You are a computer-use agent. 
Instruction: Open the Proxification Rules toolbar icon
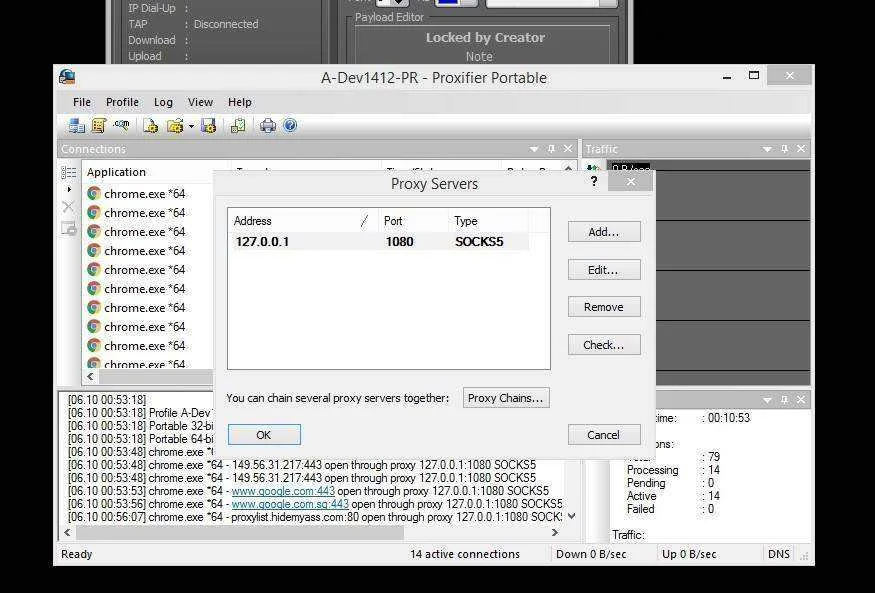click(99, 126)
